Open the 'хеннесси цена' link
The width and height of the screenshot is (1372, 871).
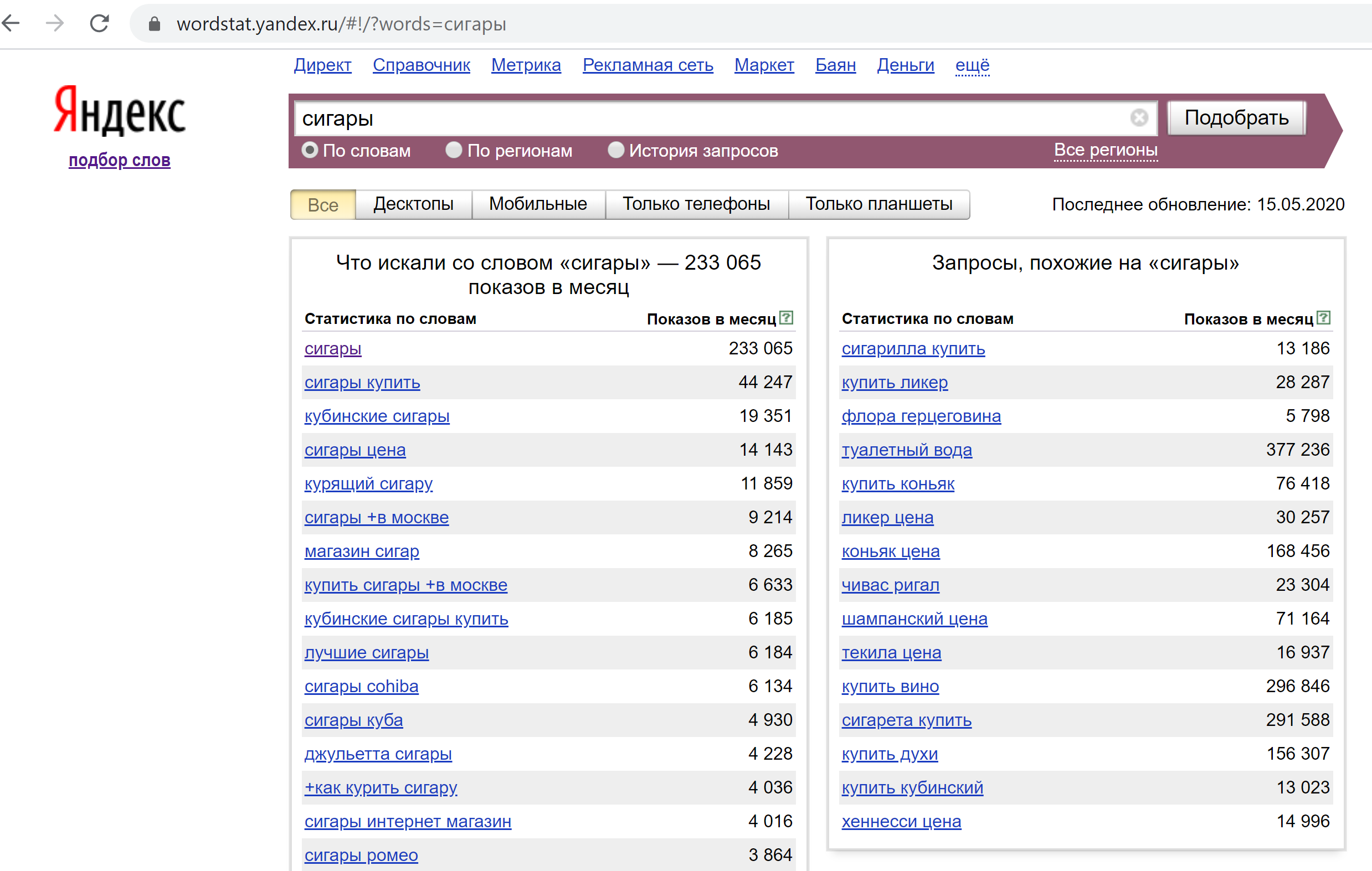(901, 821)
